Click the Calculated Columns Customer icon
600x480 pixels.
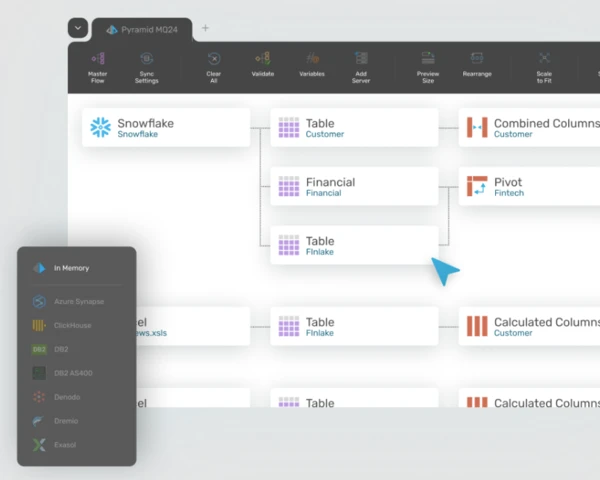(477, 326)
